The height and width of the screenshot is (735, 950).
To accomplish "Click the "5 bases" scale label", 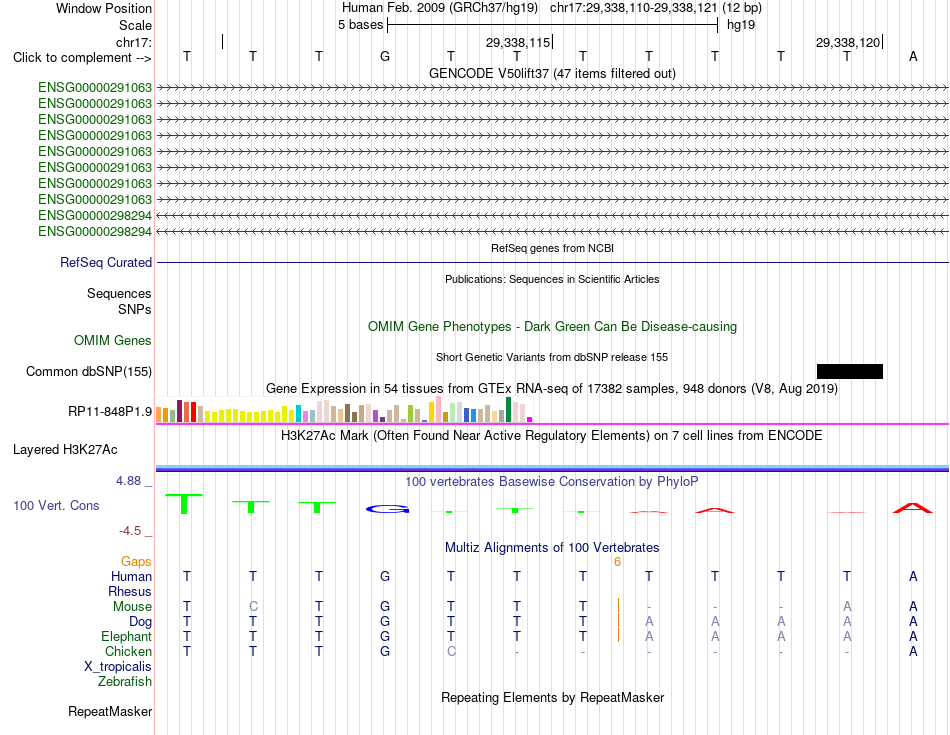I will click(x=360, y=25).
